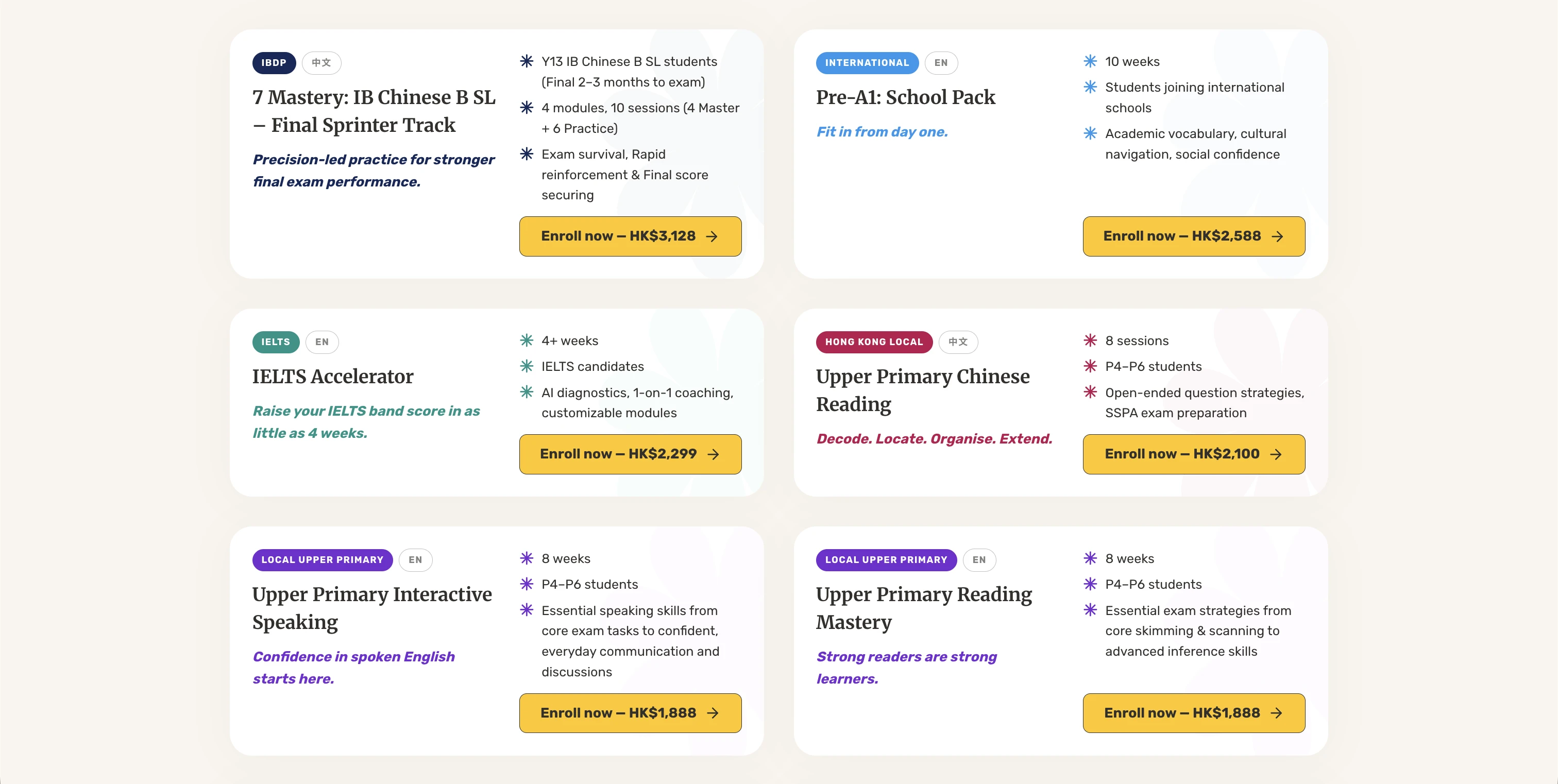Click the EN language tag on Pre-A1 card

point(941,63)
